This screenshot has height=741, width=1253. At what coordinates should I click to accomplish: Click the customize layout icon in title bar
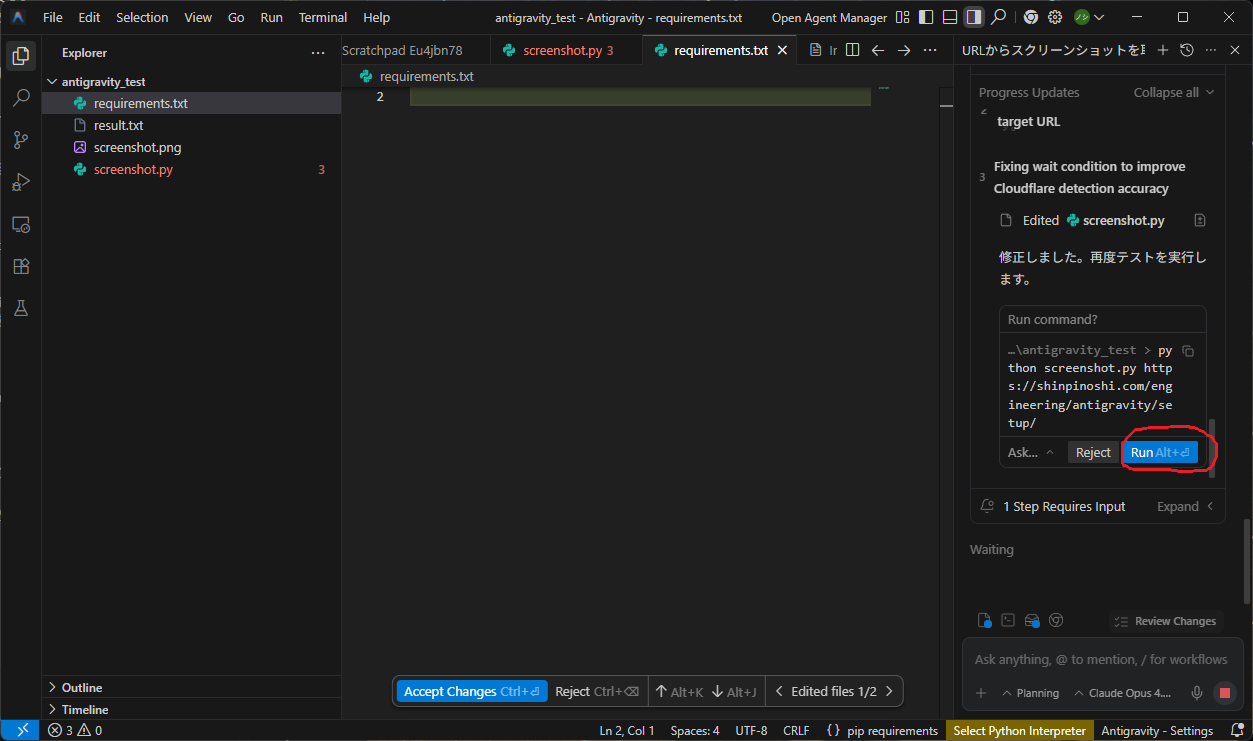[903, 17]
